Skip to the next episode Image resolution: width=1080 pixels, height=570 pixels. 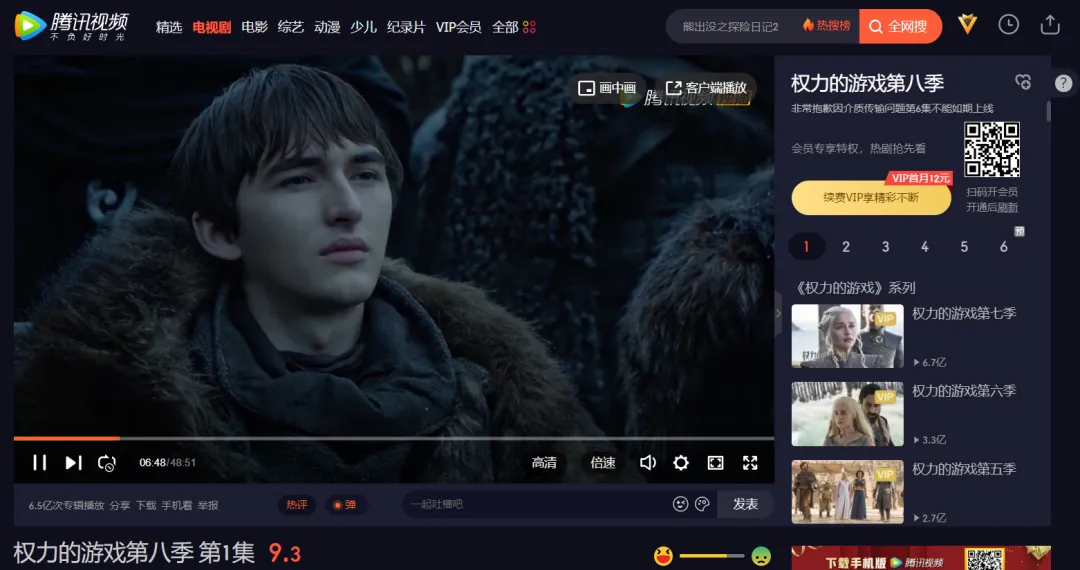click(74, 463)
